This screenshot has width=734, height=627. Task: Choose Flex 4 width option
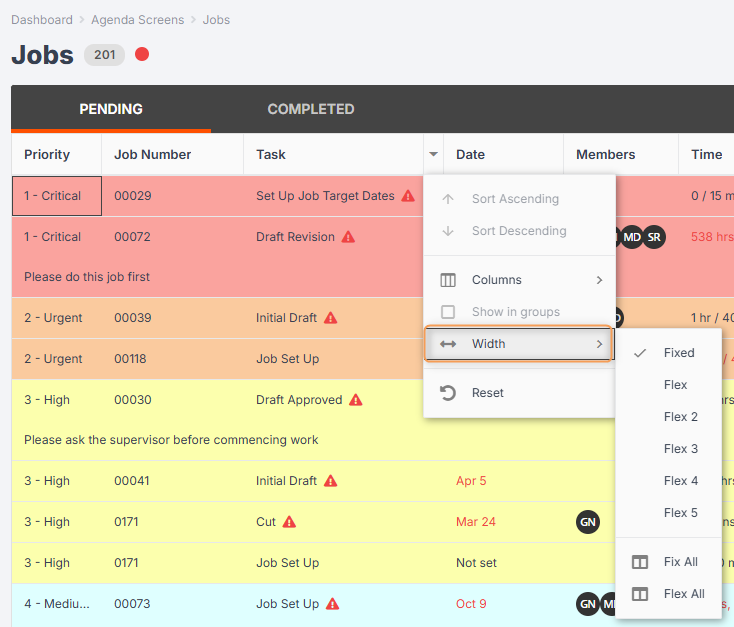[668, 481]
